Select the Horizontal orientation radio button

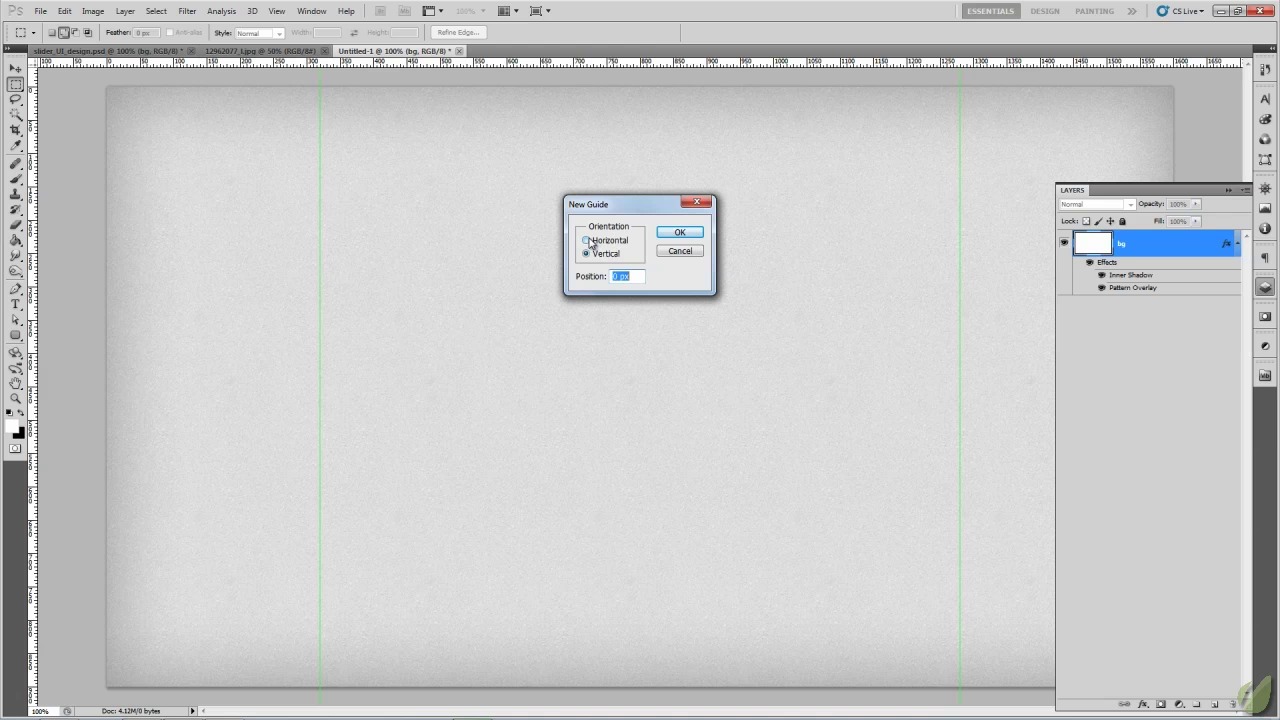click(586, 240)
